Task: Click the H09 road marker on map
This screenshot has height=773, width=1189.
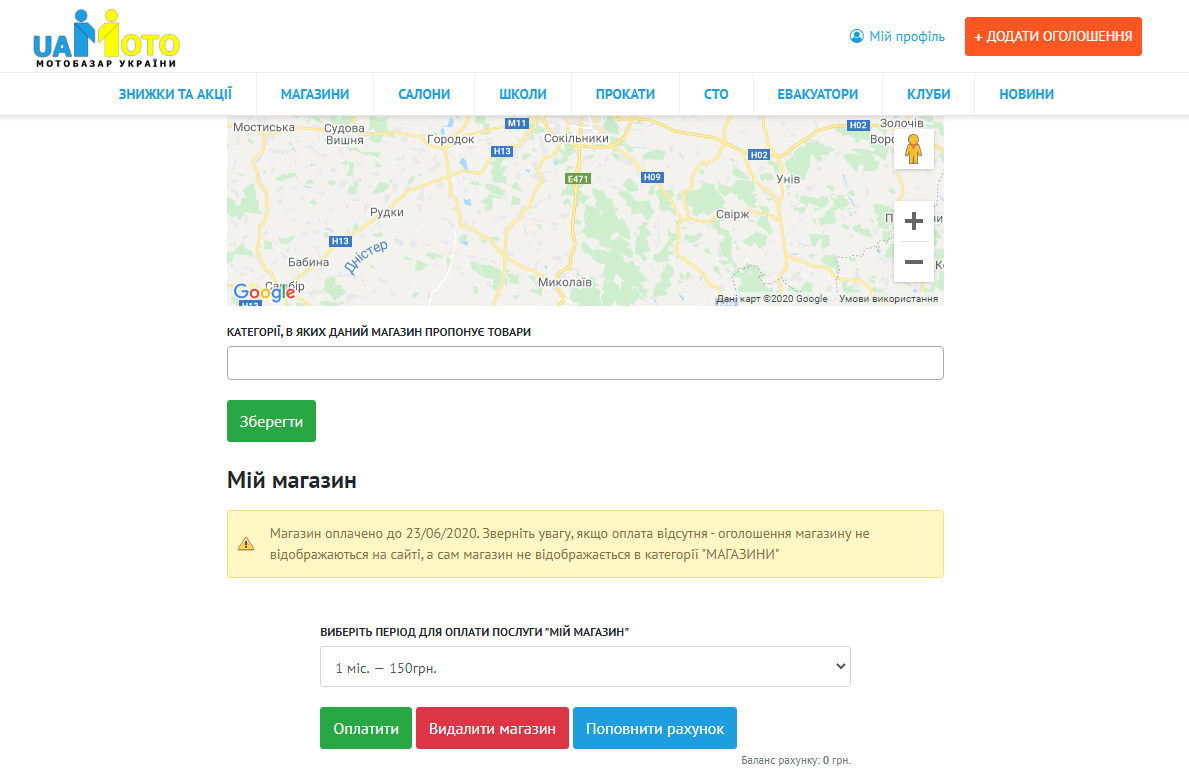Action: pyautogui.click(x=652, y=178)
